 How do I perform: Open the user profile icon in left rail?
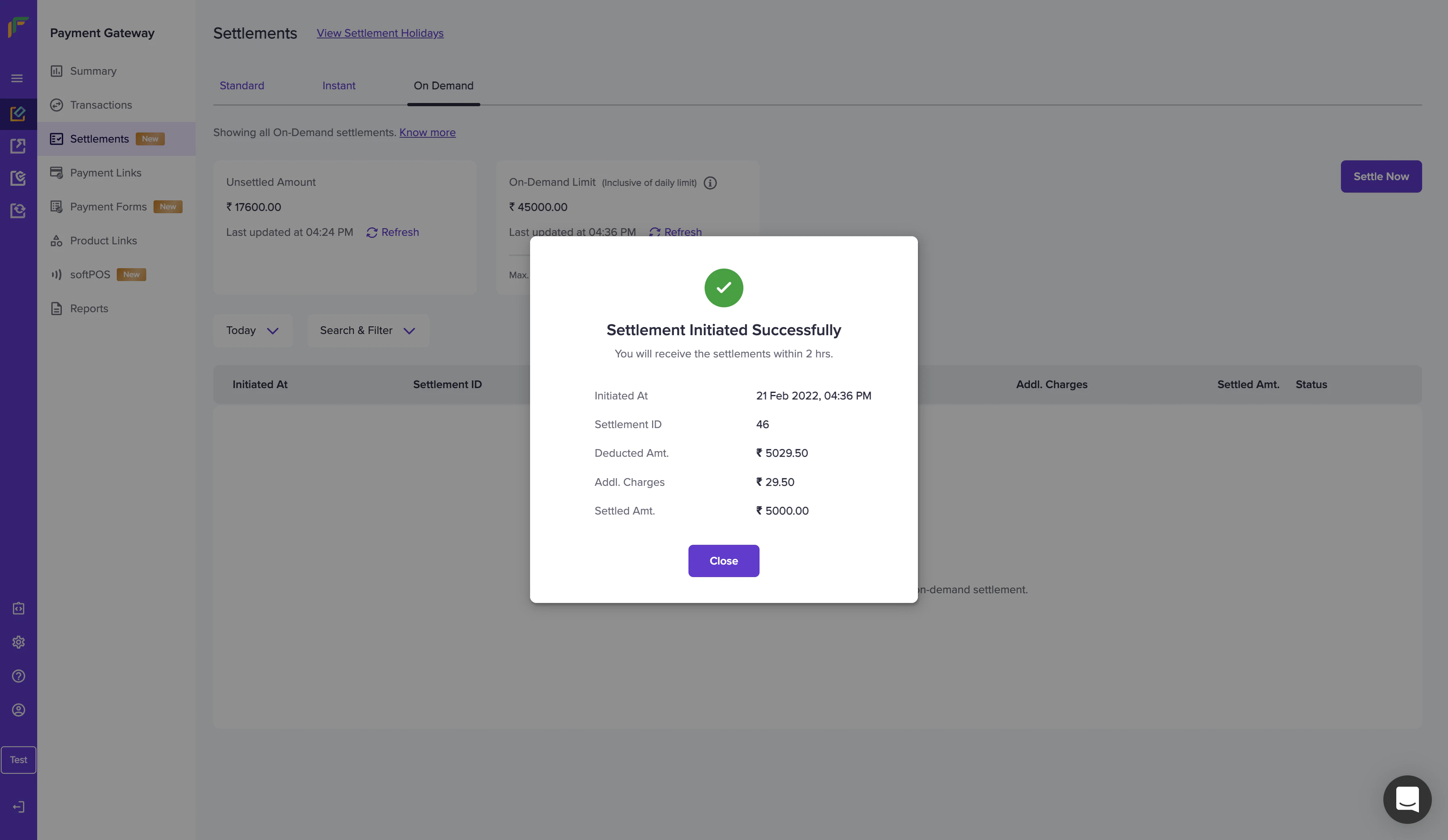pos(19,710)
